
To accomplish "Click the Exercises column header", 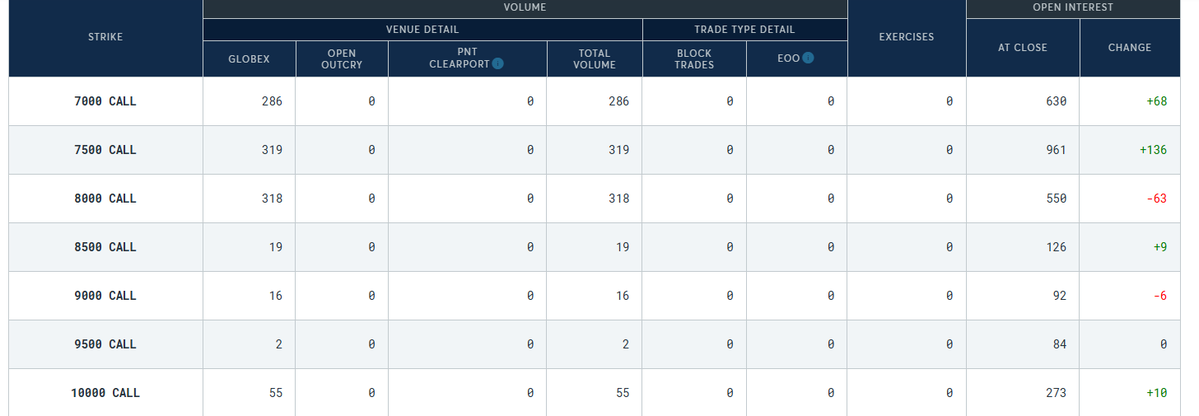I will [906, 38].
